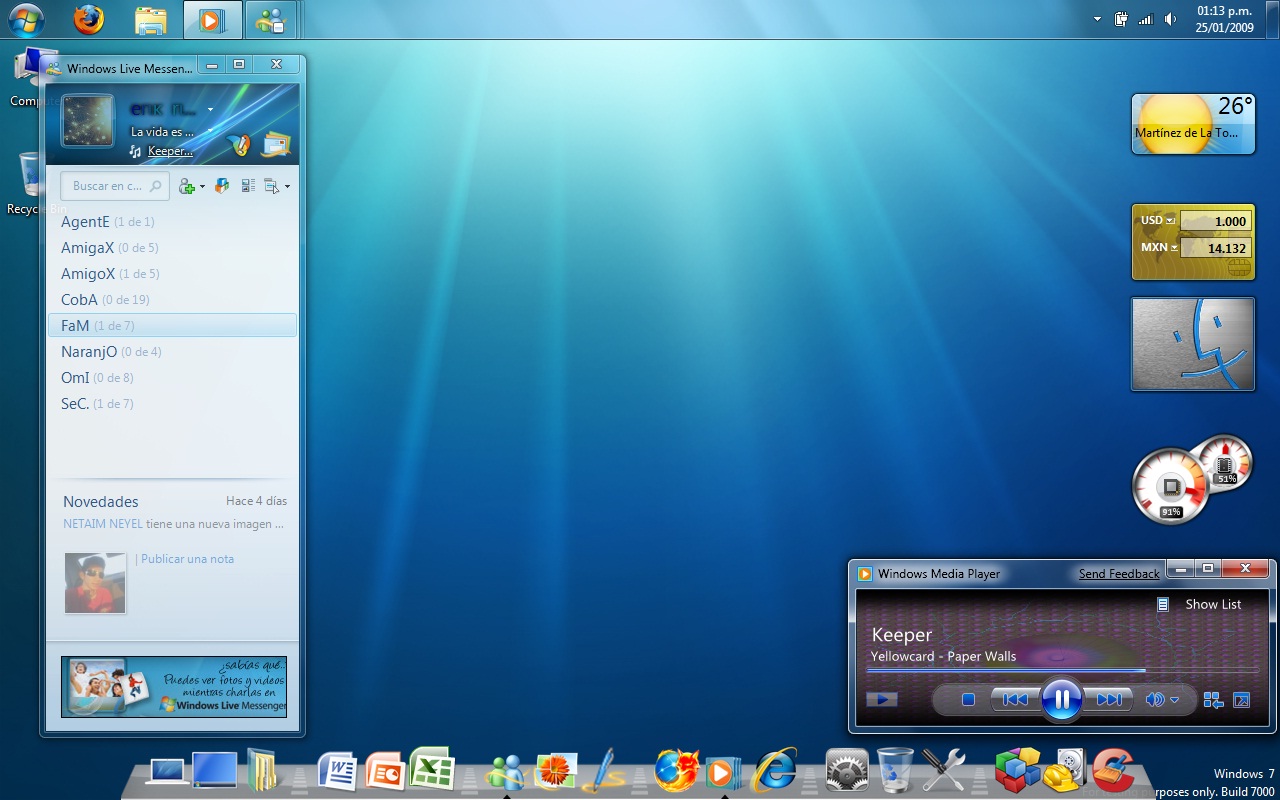The image size is (1280, 800).
Task: Skip to next track in Media Player
Action: (1108, 700)
